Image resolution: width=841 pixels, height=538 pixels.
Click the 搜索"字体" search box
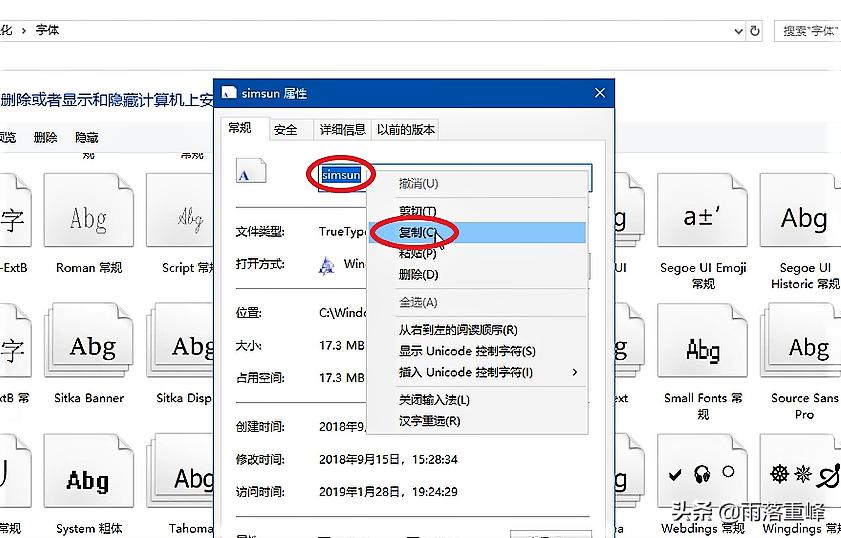pos(808,31)
